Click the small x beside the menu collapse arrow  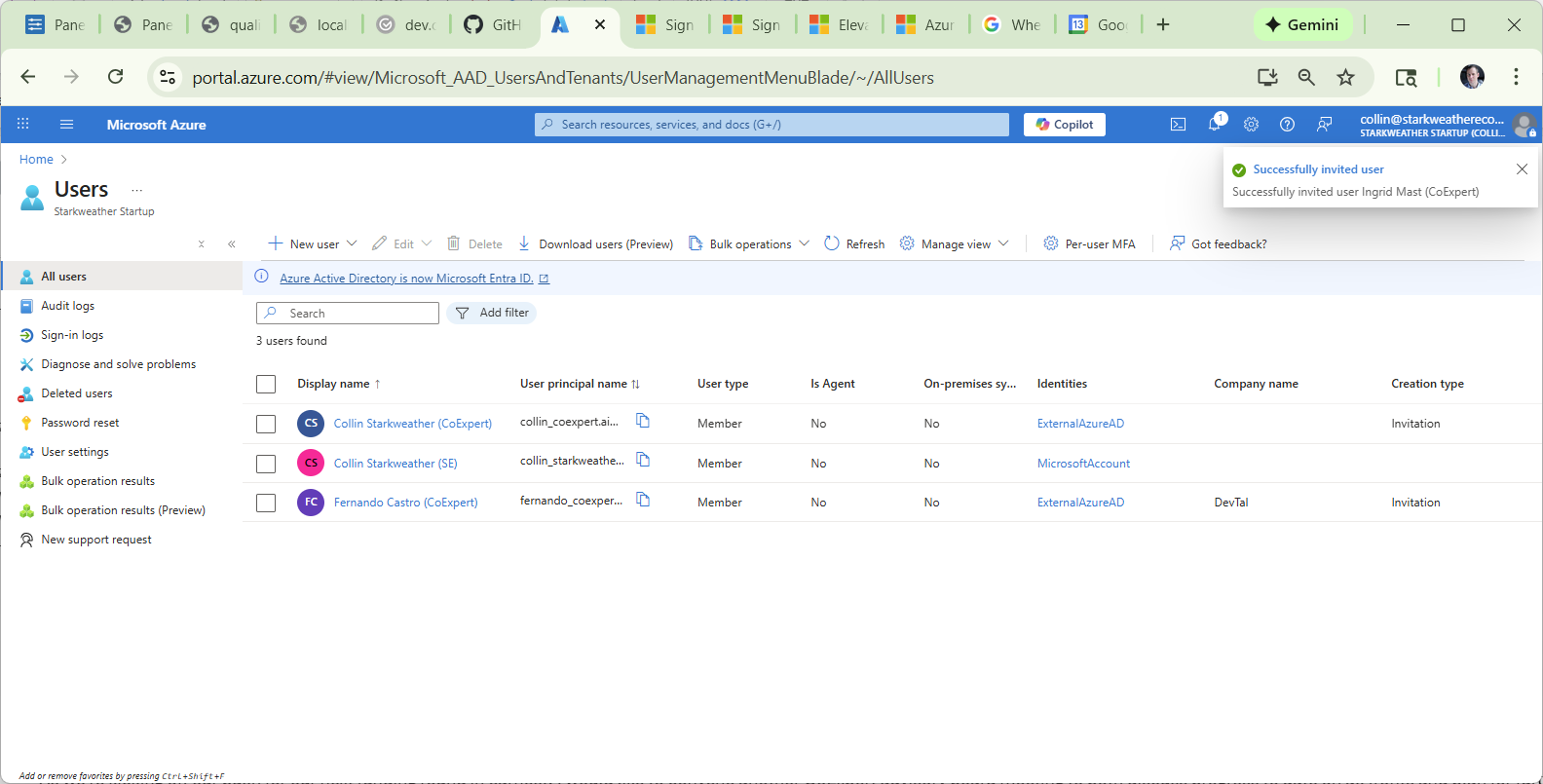coord(202,244)
